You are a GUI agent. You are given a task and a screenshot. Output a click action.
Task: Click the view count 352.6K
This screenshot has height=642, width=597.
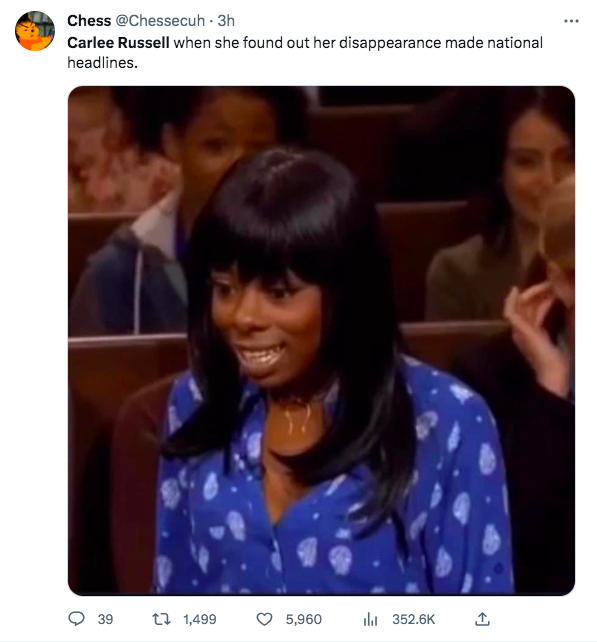414,619
